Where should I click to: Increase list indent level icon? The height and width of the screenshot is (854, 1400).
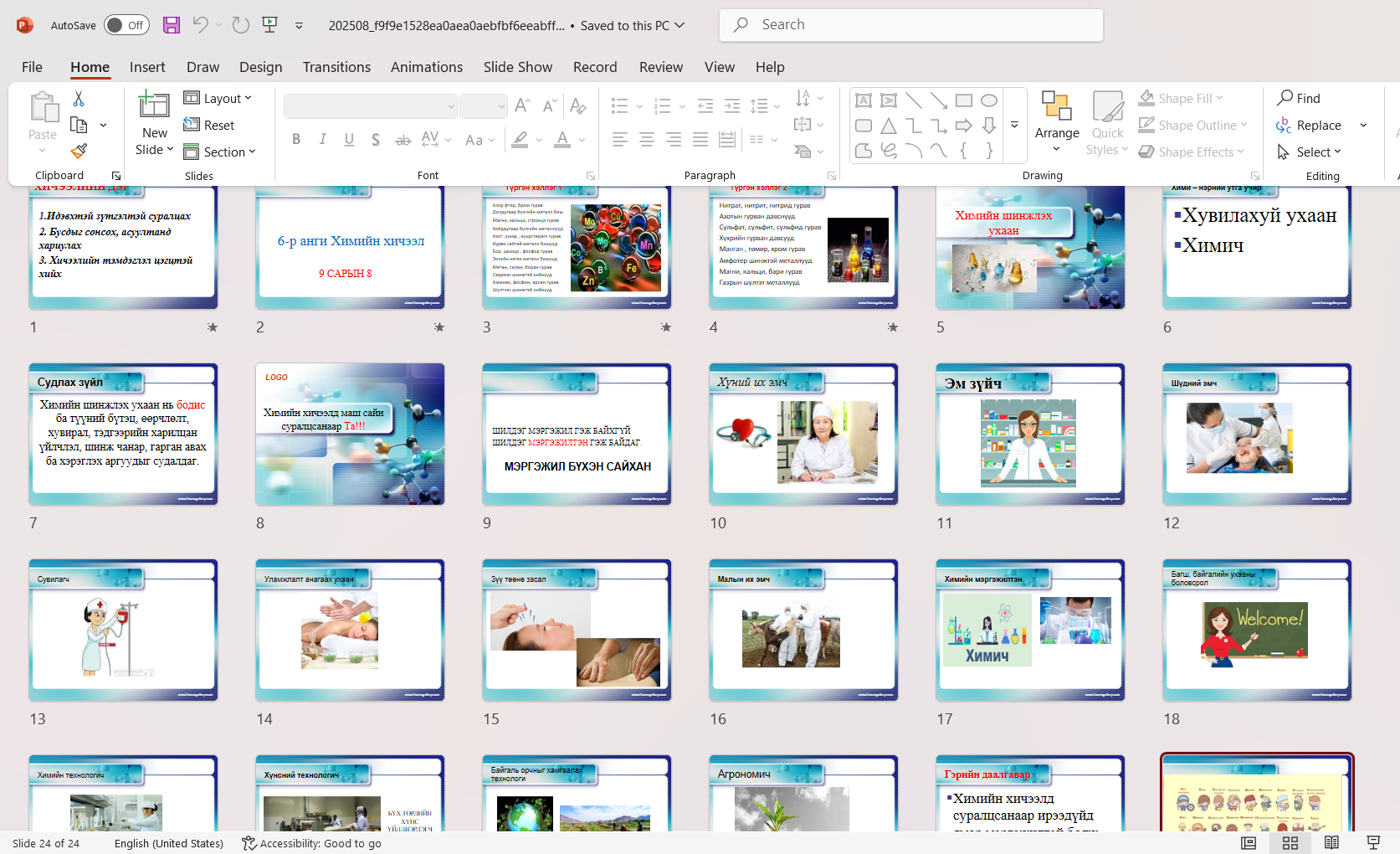[x=732, y=106]
